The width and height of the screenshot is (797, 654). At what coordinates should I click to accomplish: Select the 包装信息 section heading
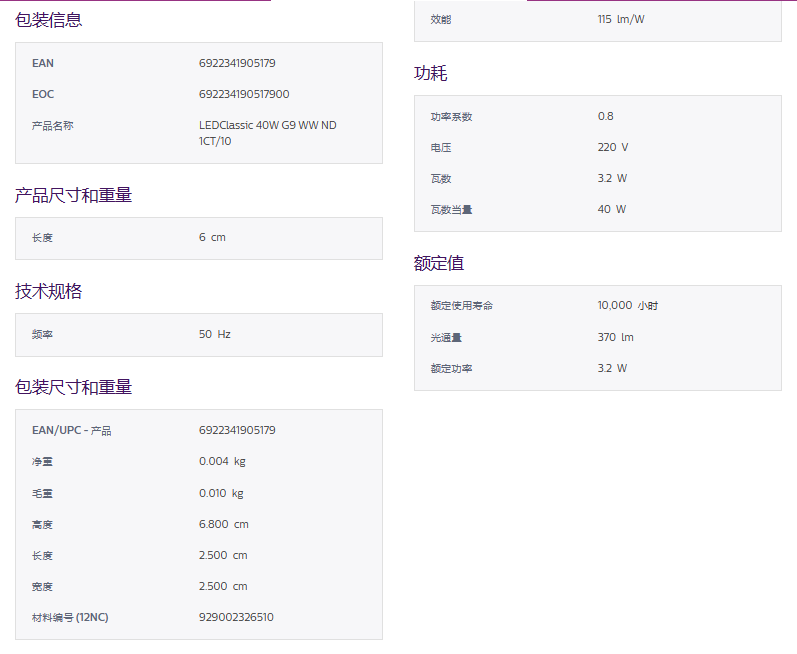[x=48, y=20]
